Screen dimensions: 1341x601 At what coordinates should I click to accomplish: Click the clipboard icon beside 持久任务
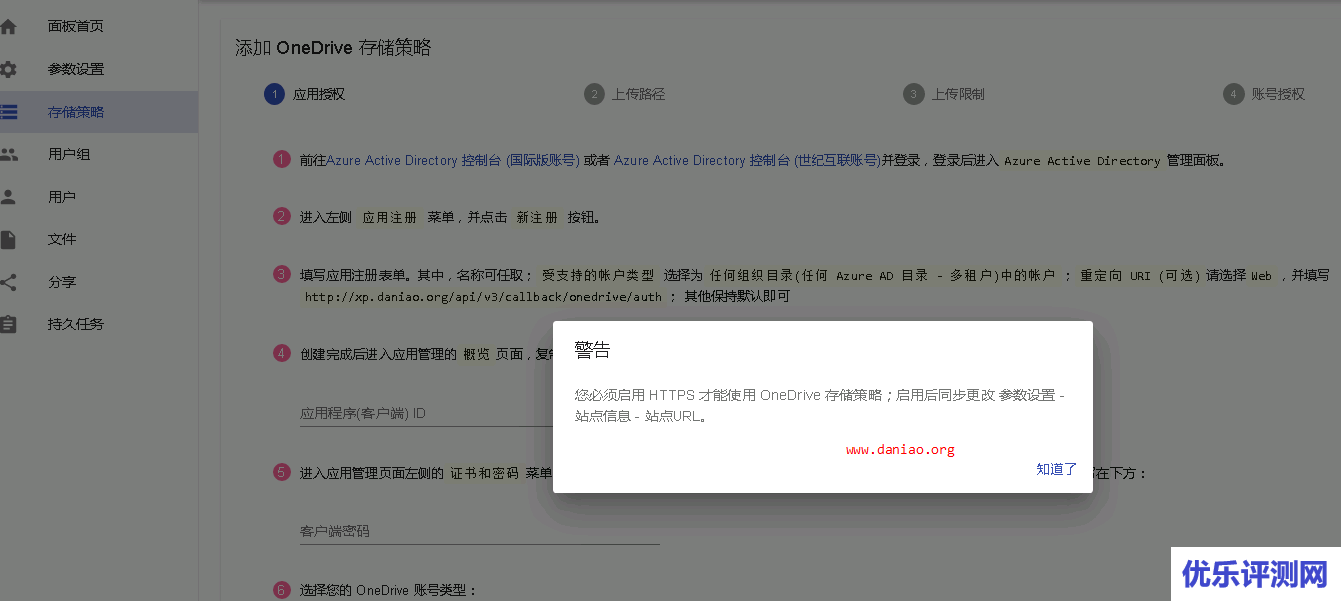[x=8, y=324]
